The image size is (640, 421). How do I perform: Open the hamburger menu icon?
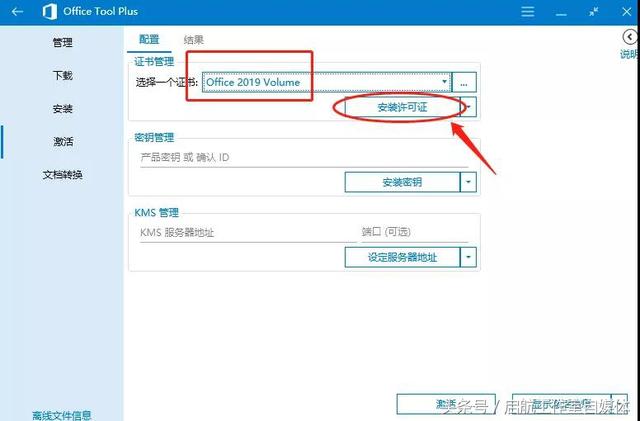point(527,11)
